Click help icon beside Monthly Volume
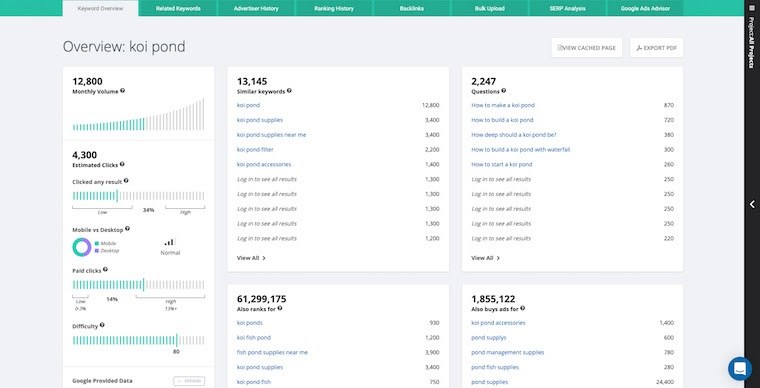Image resolution: width=760 pixels, height=388 pixels. coord(123,91)
